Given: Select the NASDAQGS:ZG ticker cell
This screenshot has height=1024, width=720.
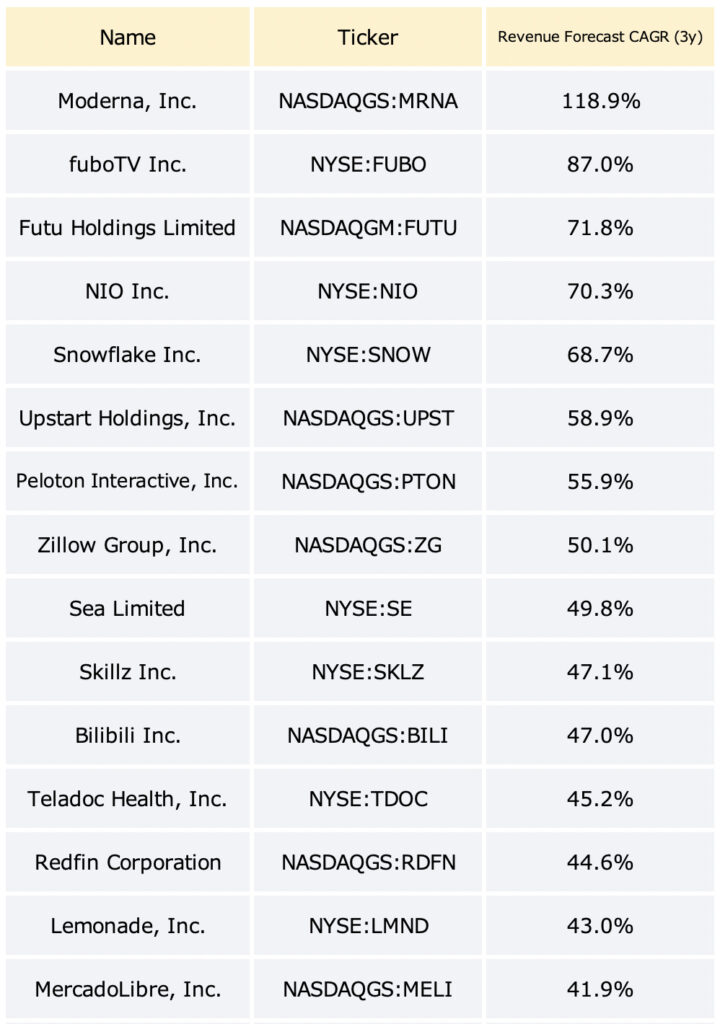Looking at the screenshot, I should tap(368, 544).
